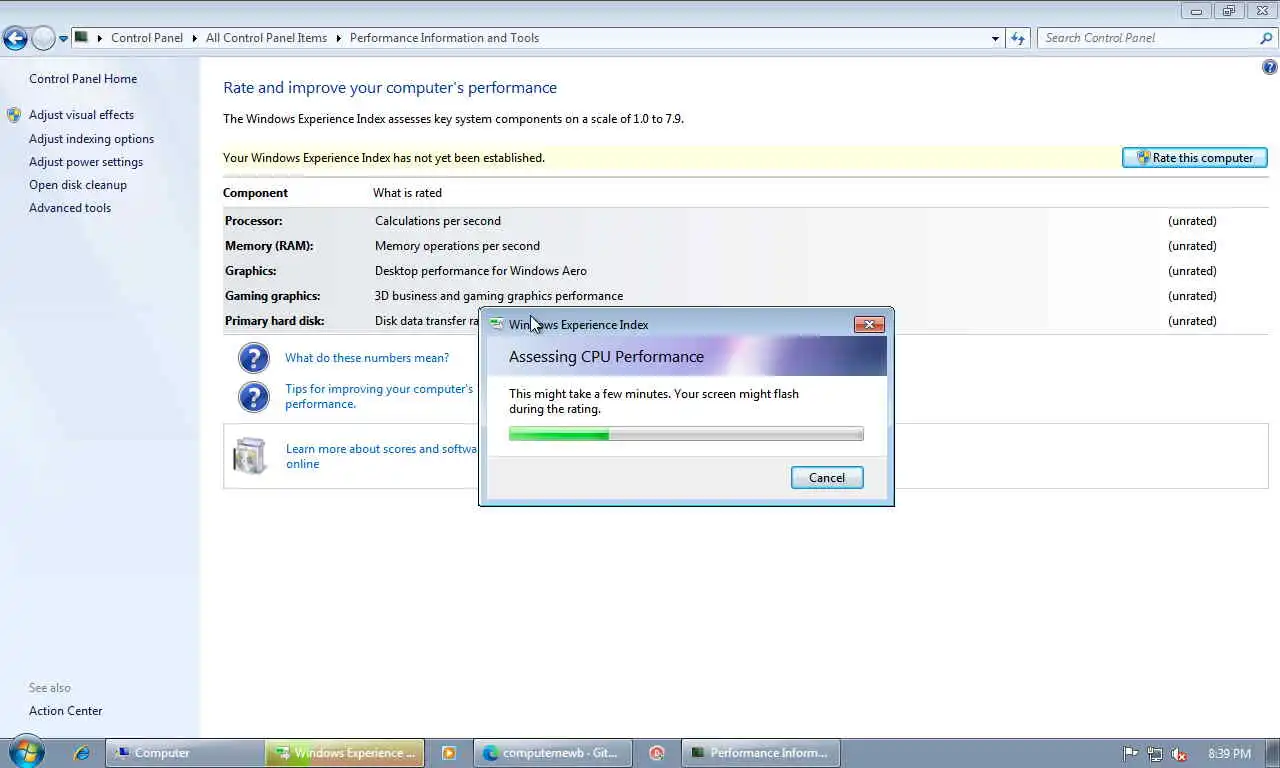The image size is (1280, 768).
Task: Expand the arrow after All Control Panel Items
Action: click(x=338, y=38)
